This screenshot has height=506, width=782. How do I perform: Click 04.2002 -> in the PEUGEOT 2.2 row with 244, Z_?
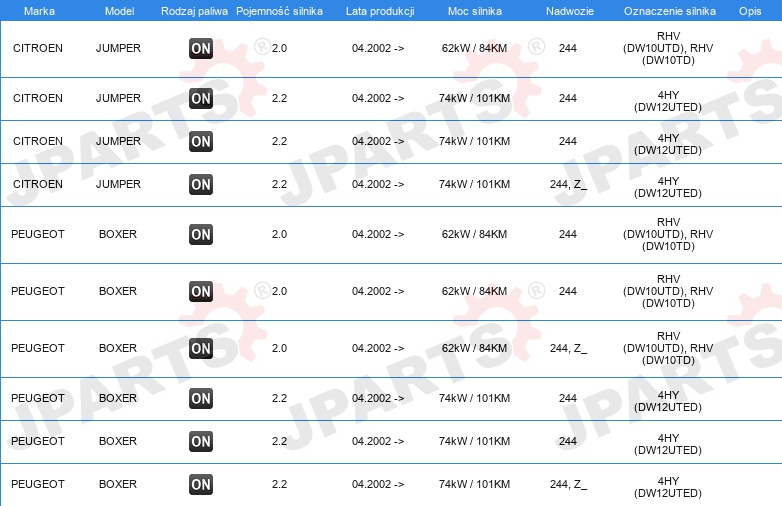point(378,485)
